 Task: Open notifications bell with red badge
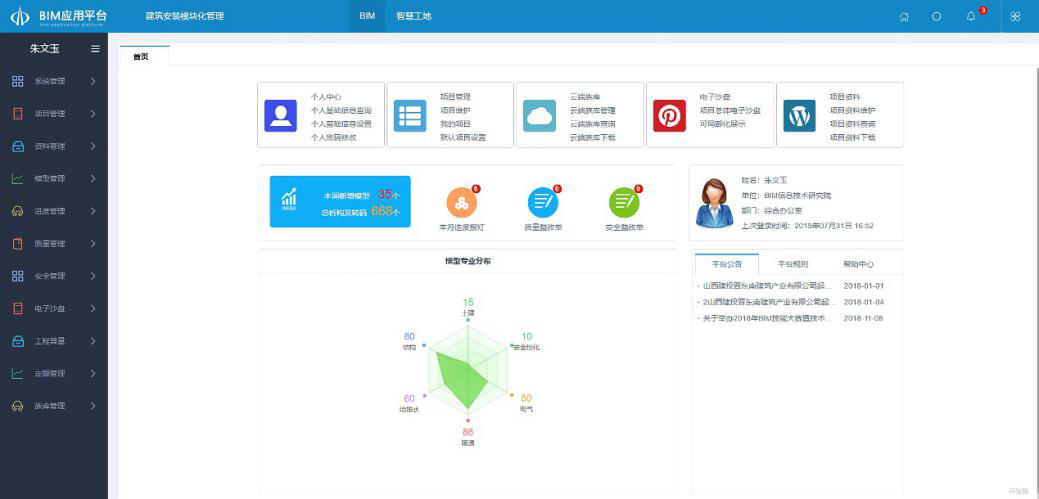click(971, 16)
